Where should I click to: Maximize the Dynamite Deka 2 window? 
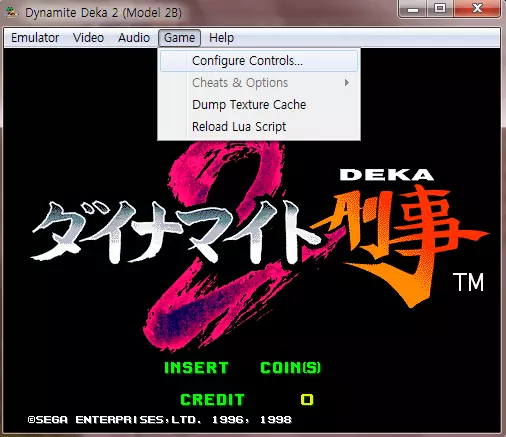tap(440, 9)
